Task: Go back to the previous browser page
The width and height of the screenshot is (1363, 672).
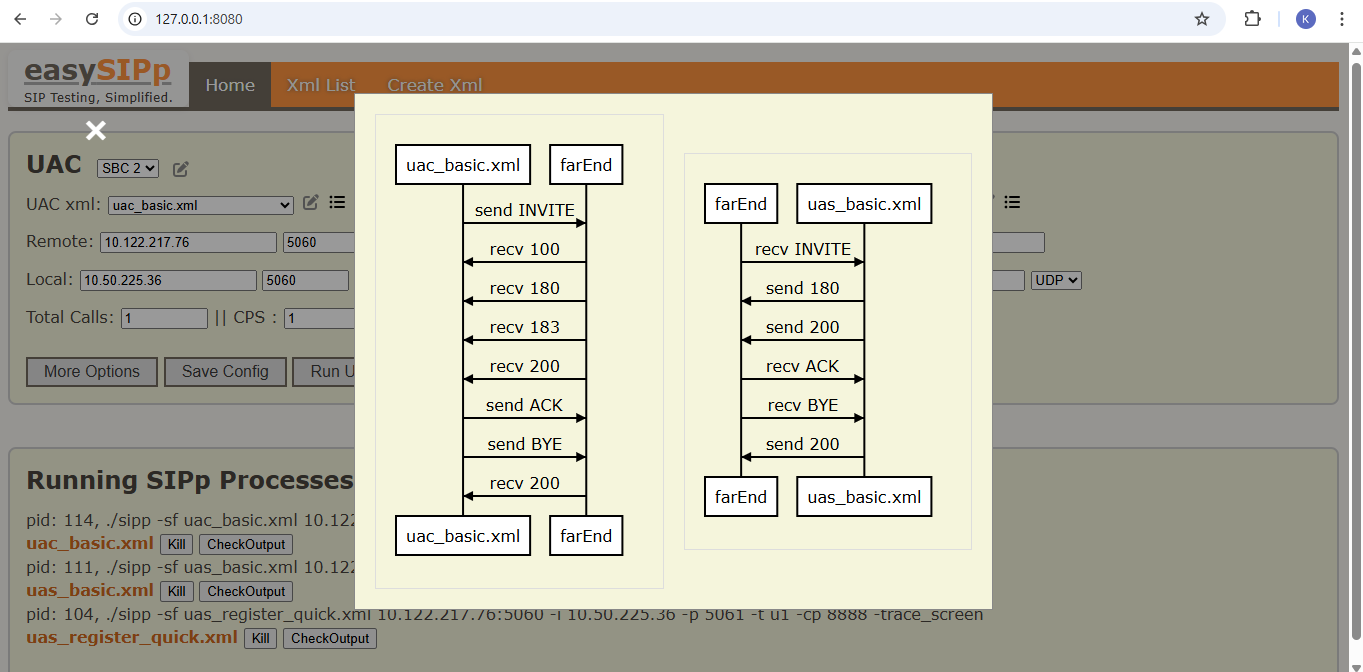Action: [20, 19]
